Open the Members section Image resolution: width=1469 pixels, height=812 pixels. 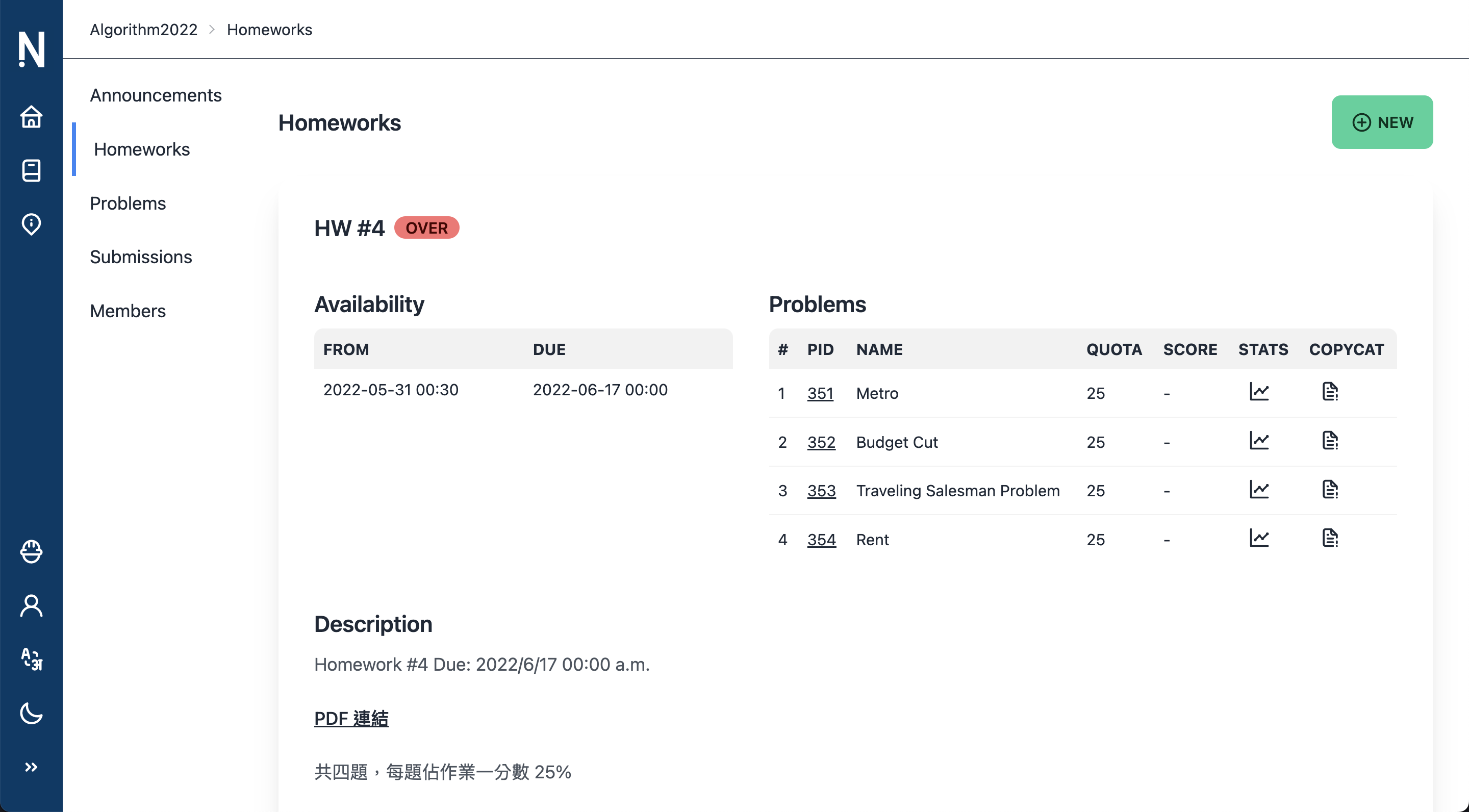click(128, 311)
